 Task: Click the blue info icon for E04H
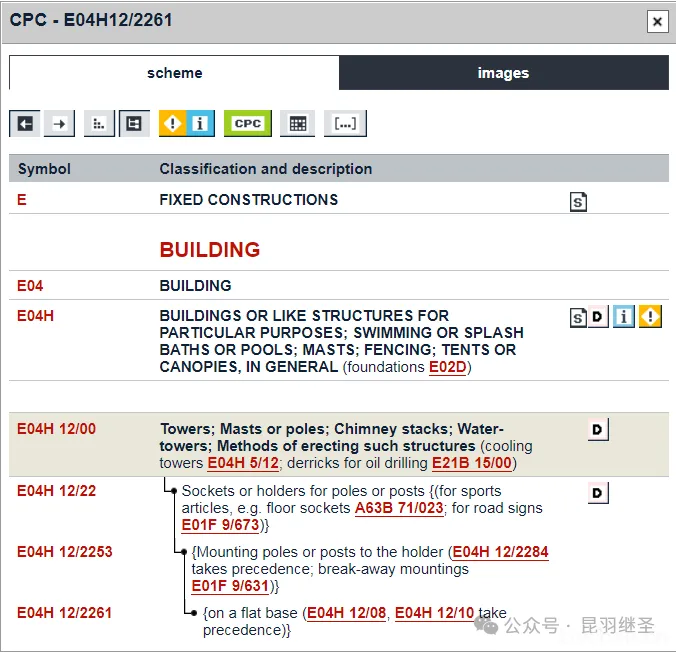pyautogui.click(x=624, y=318)
